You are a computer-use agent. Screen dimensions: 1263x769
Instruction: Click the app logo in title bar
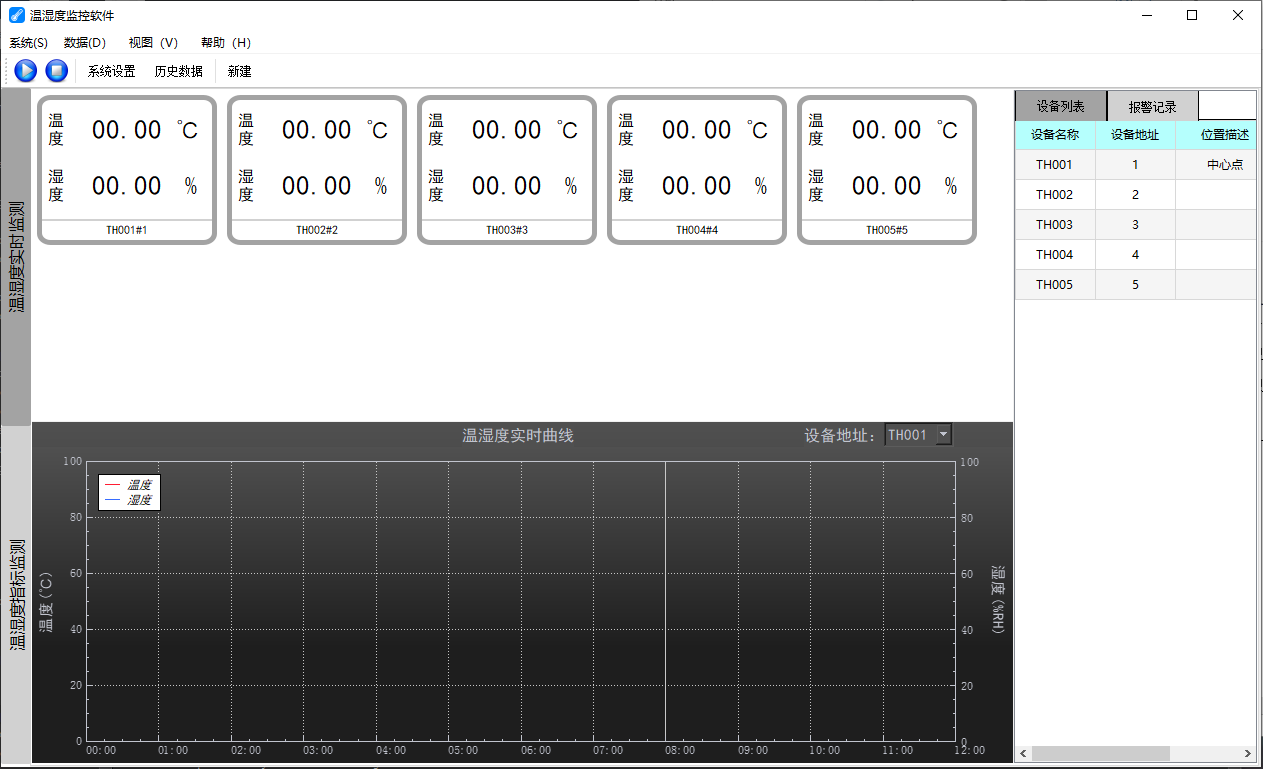pyautogui.click(x=16, y=15)
